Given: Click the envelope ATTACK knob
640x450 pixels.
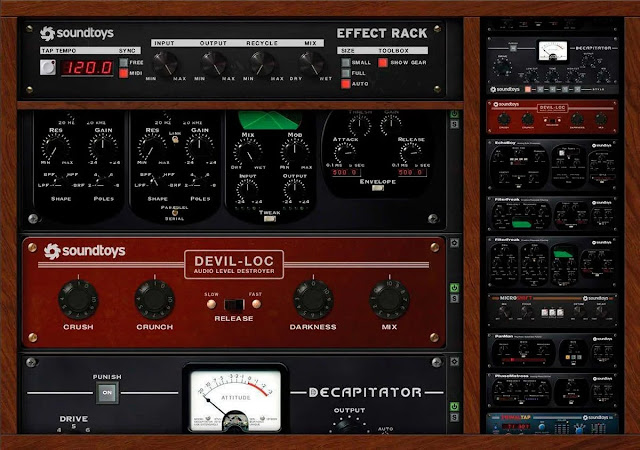Looking at the screenshot, I should 345,154.
